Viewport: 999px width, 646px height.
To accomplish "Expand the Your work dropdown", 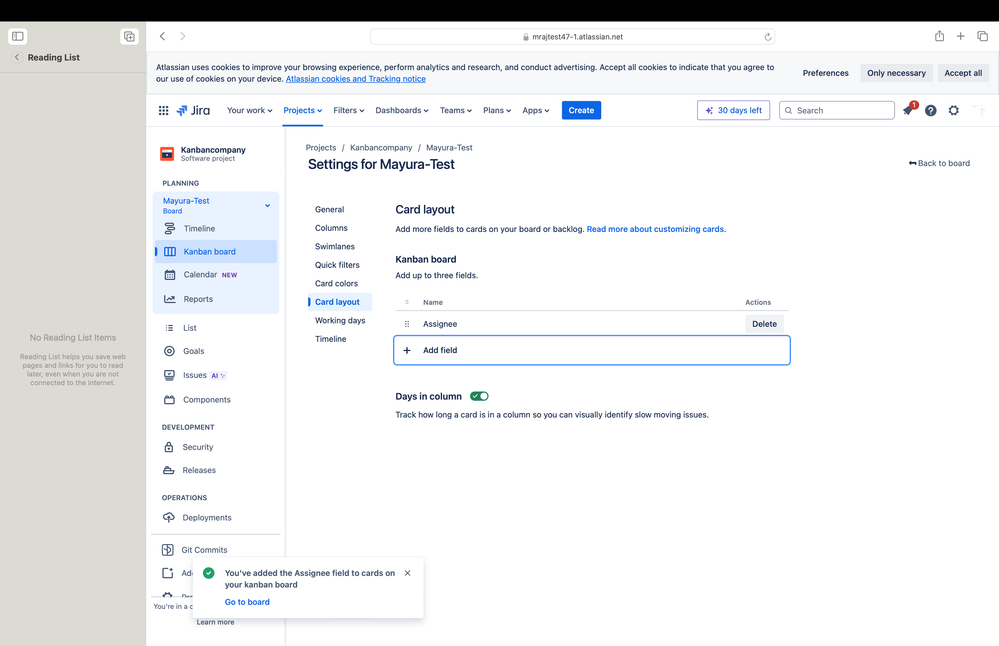I will pyautogui.click(x=250, y=110).
